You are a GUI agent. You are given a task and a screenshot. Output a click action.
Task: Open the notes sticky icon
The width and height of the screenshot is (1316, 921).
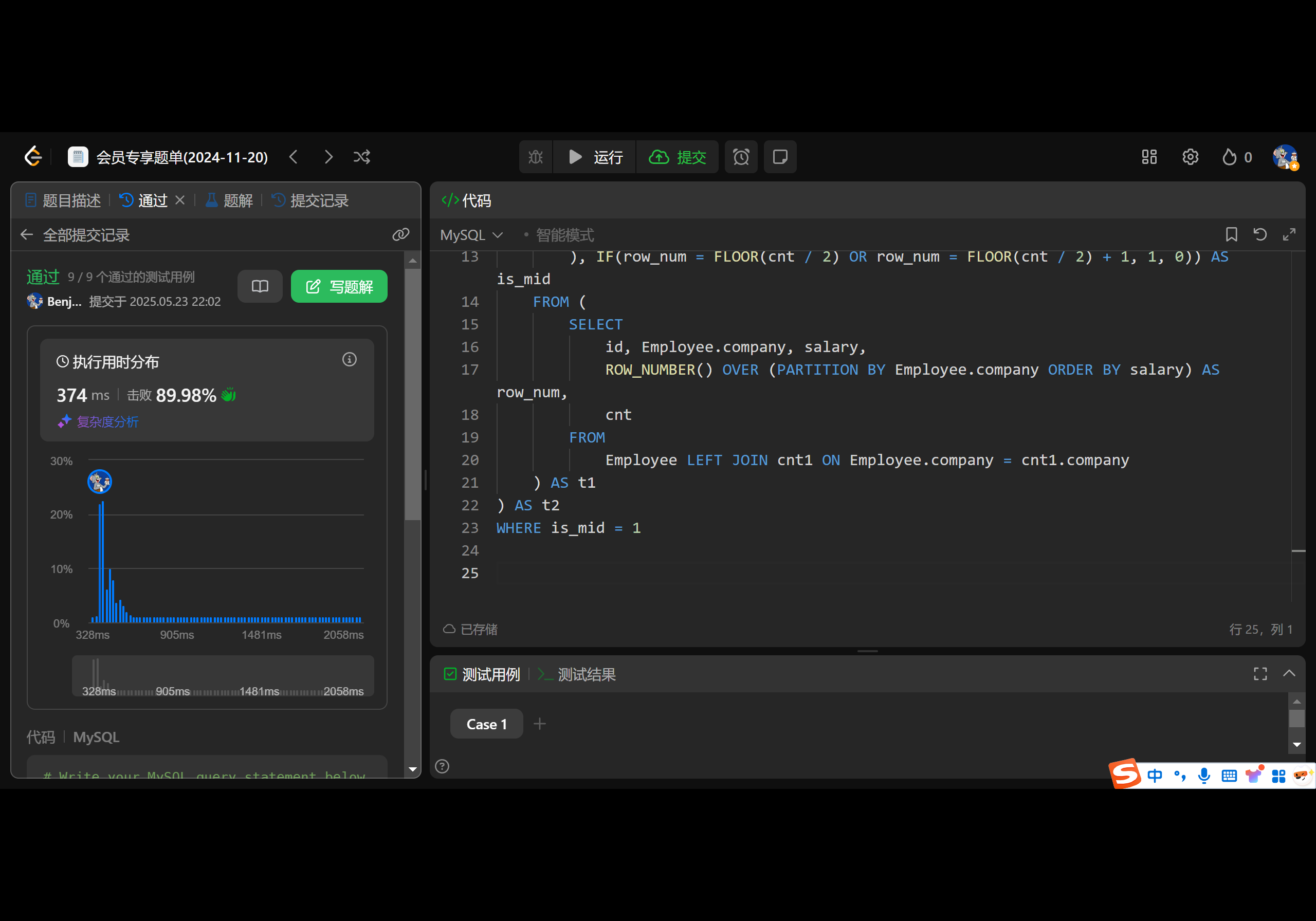[x=779, y=157]
